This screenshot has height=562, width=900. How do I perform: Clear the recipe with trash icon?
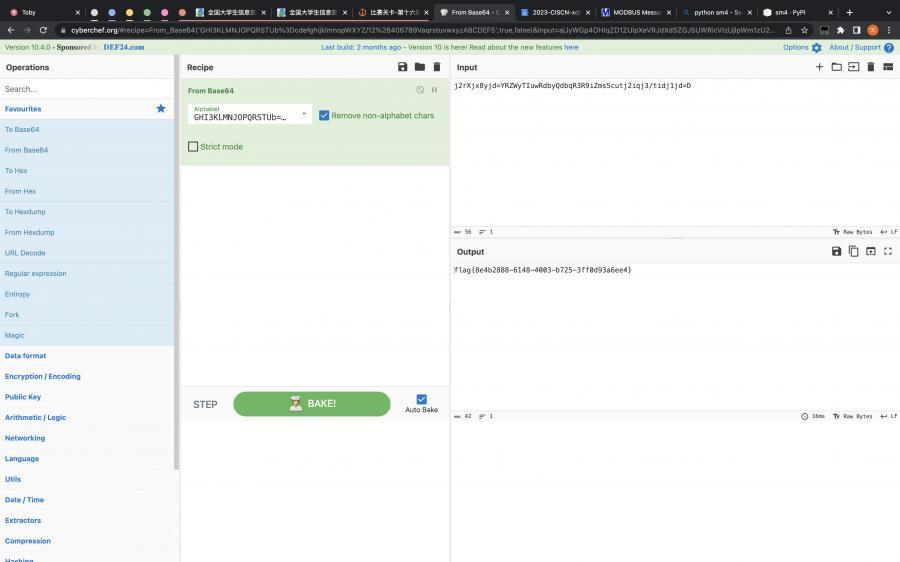coord(437,67)
